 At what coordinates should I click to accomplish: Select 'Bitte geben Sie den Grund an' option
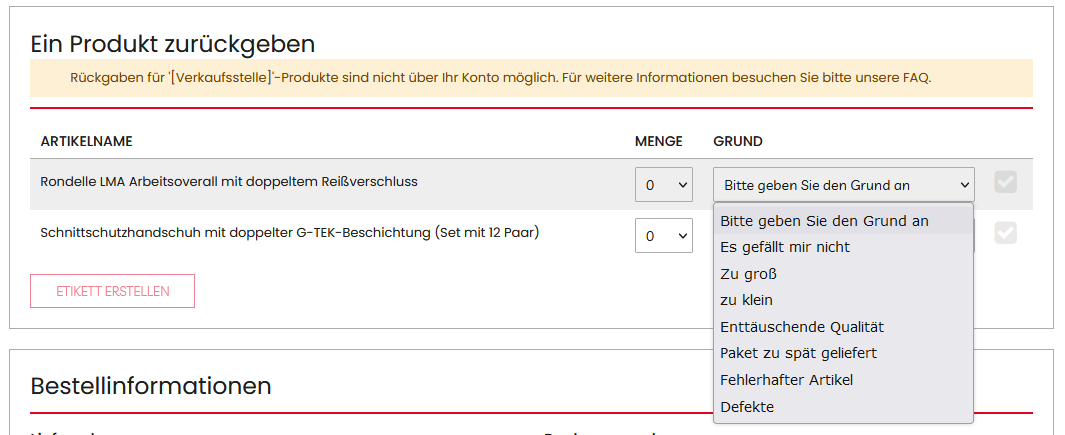(x=844, y=221)
